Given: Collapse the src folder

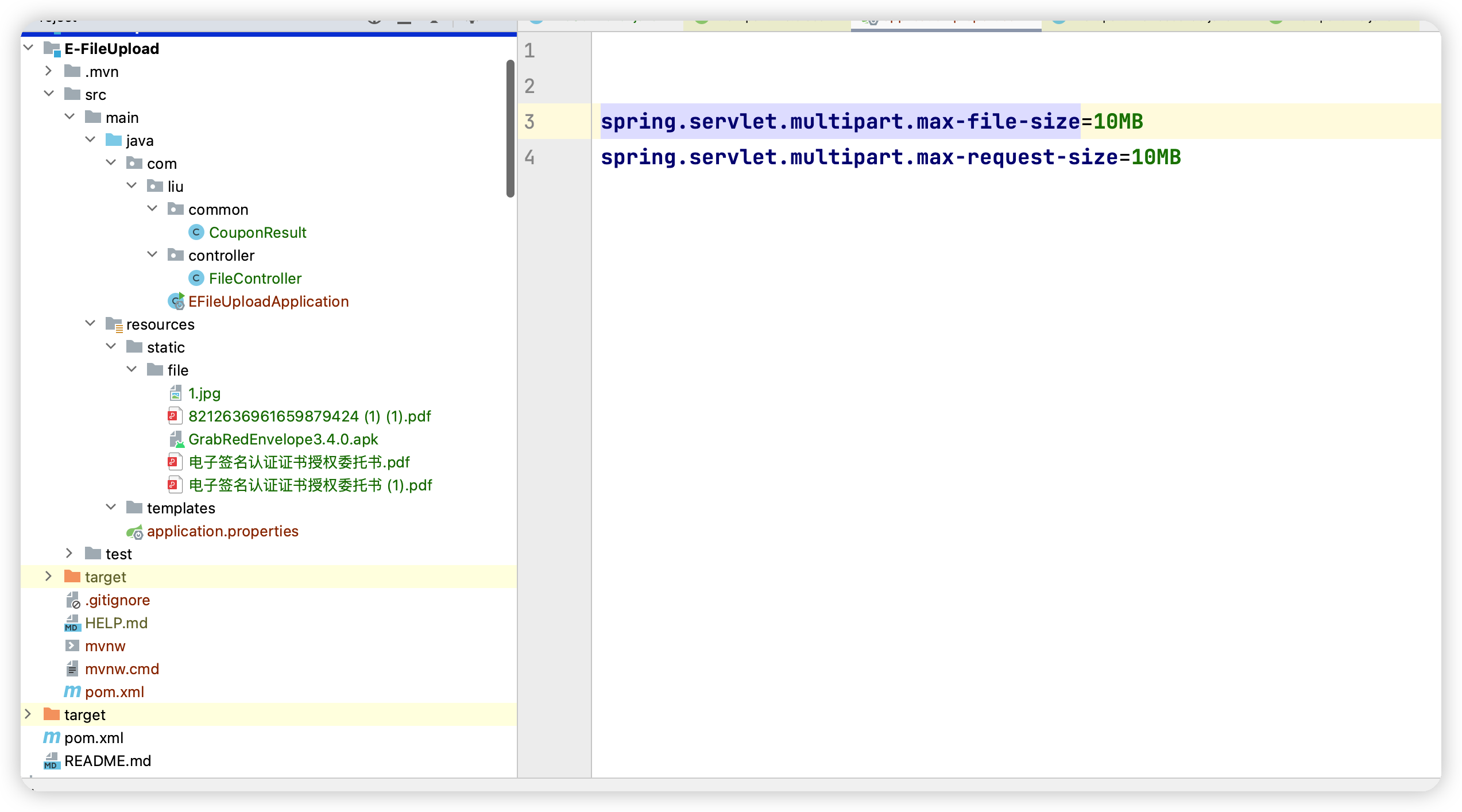Looking at the screenshot, I should [49, 94].
